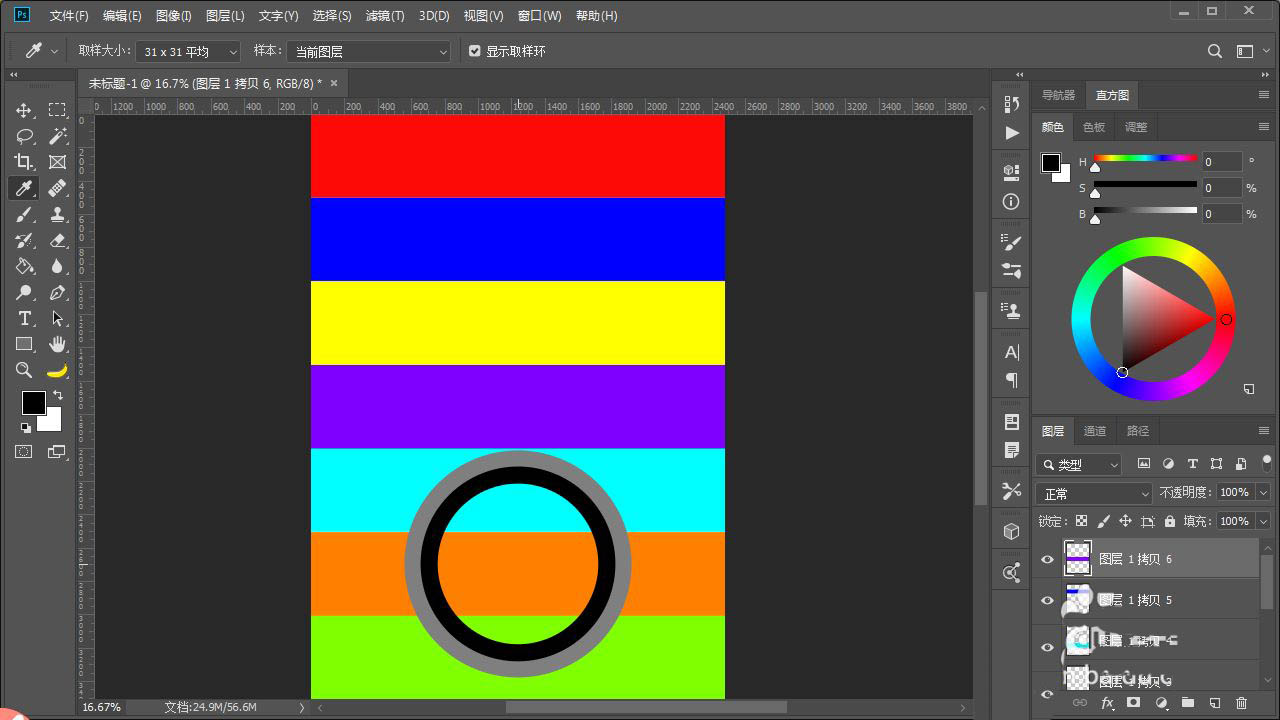Toggle lock image pixels brush icon
Image resolution: width=1280 pixels, height=720 pixels.
click(x=1103, y=521)
